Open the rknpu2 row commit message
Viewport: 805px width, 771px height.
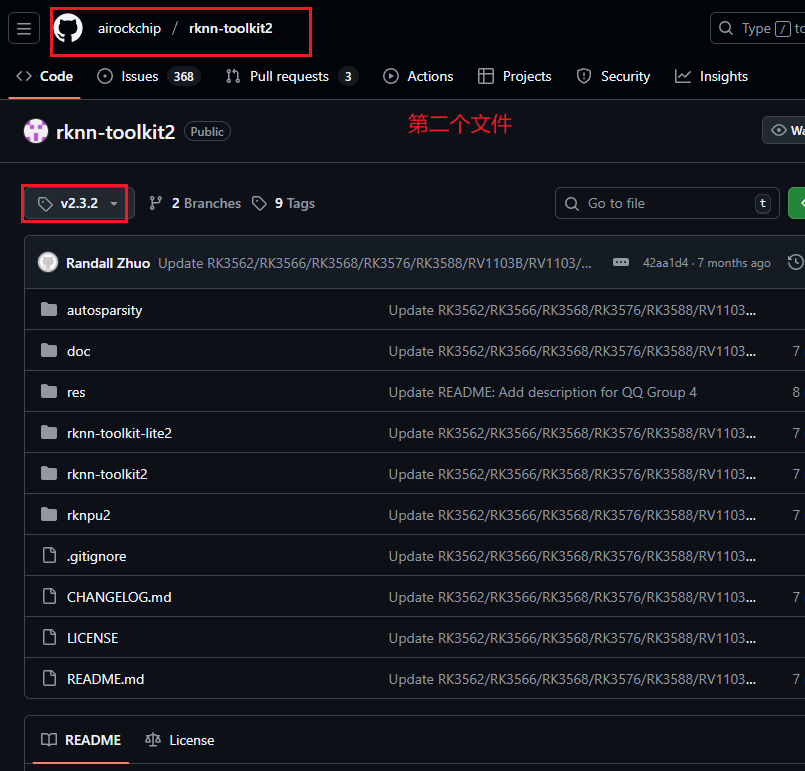(x=572, y=515)
